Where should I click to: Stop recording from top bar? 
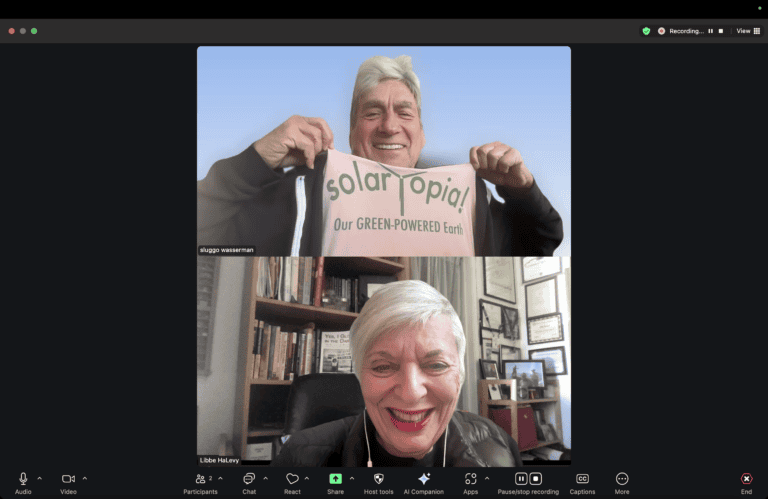click(x=720, y=31)
